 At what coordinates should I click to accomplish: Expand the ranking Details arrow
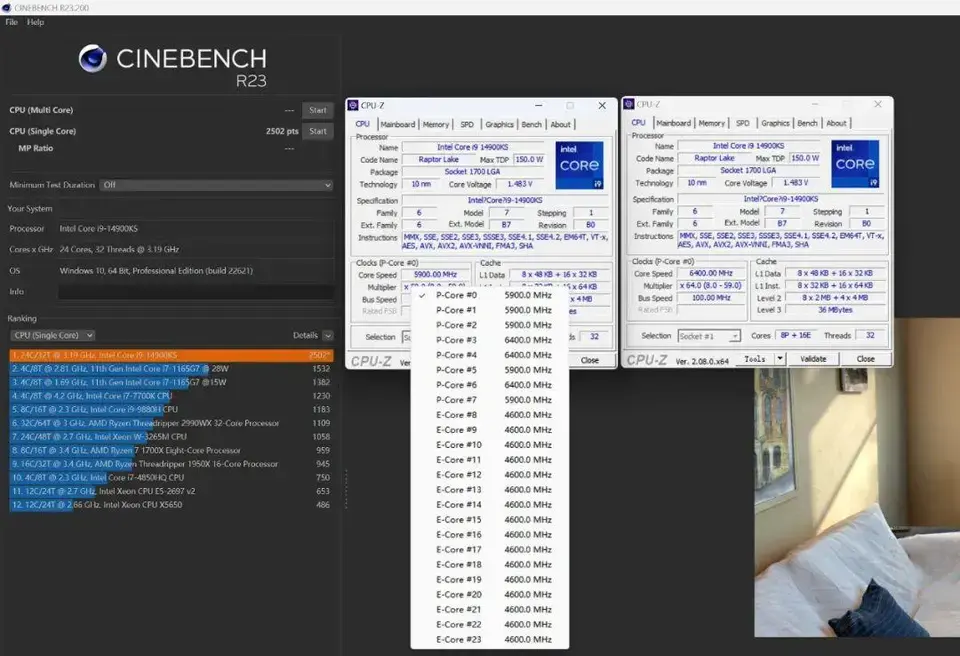pos(328,336)
